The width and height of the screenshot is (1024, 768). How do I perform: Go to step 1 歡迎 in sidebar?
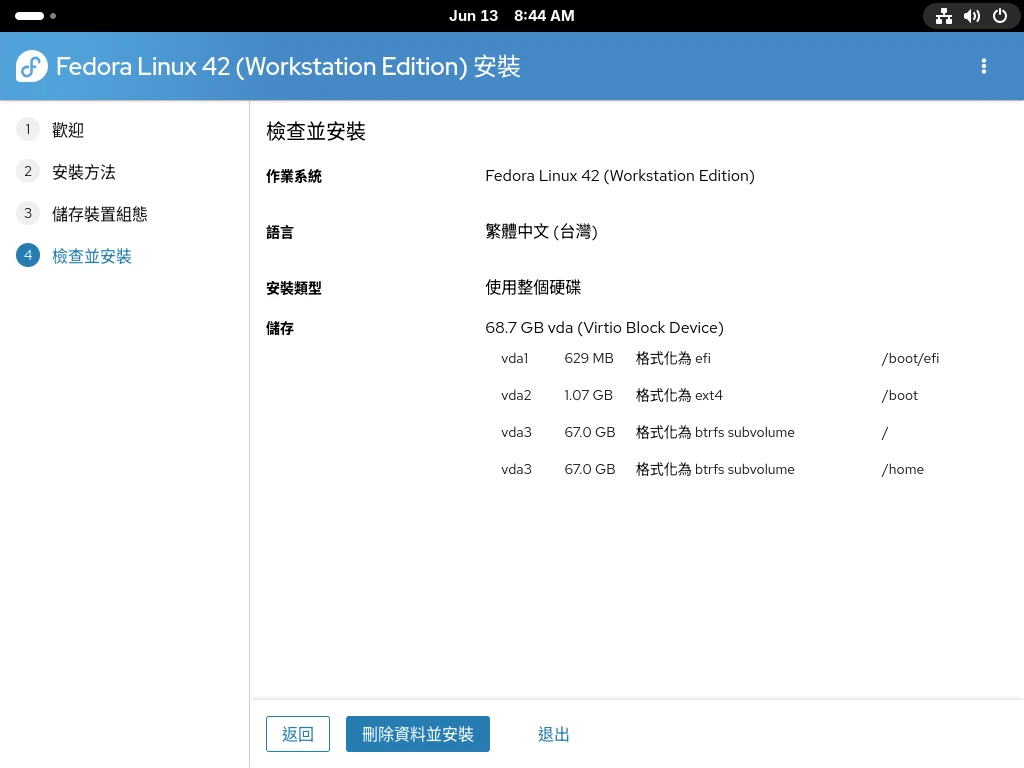coord(68,130)
